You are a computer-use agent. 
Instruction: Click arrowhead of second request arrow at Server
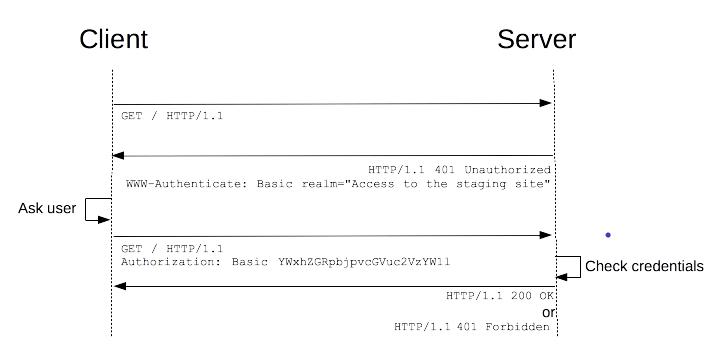tap(545, 235)
